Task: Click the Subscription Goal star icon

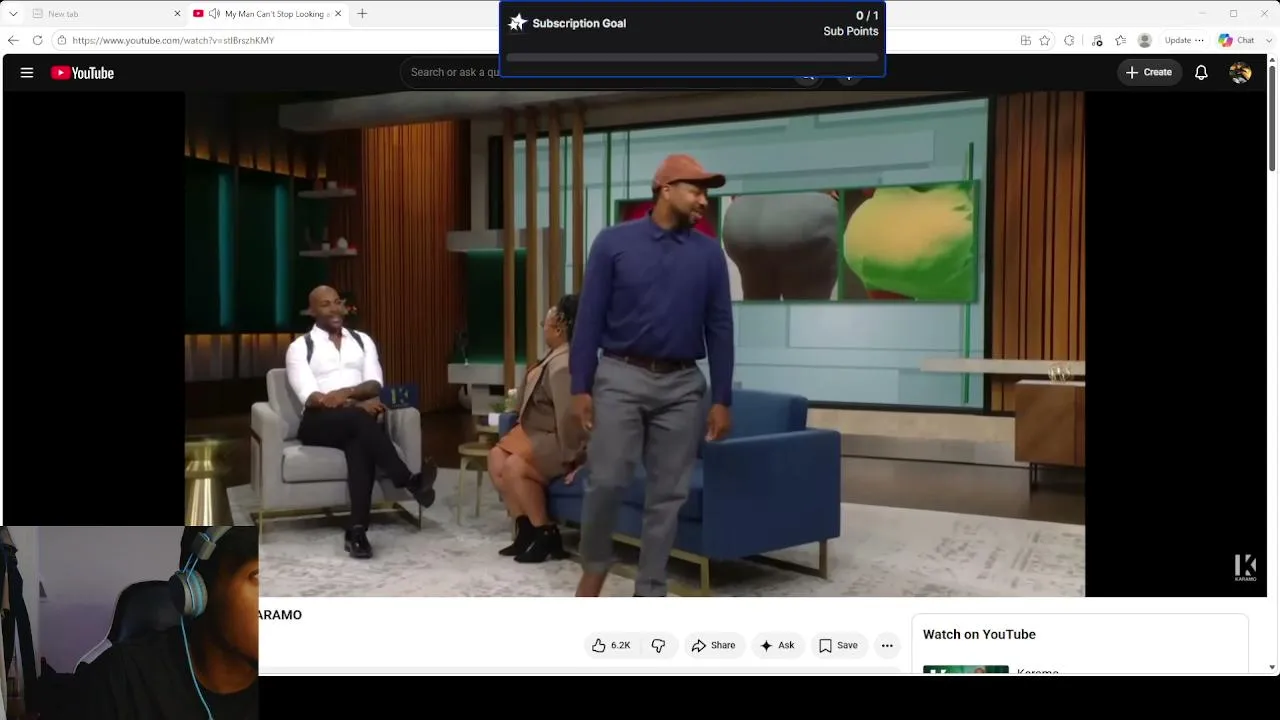Action: coord(517,23)
